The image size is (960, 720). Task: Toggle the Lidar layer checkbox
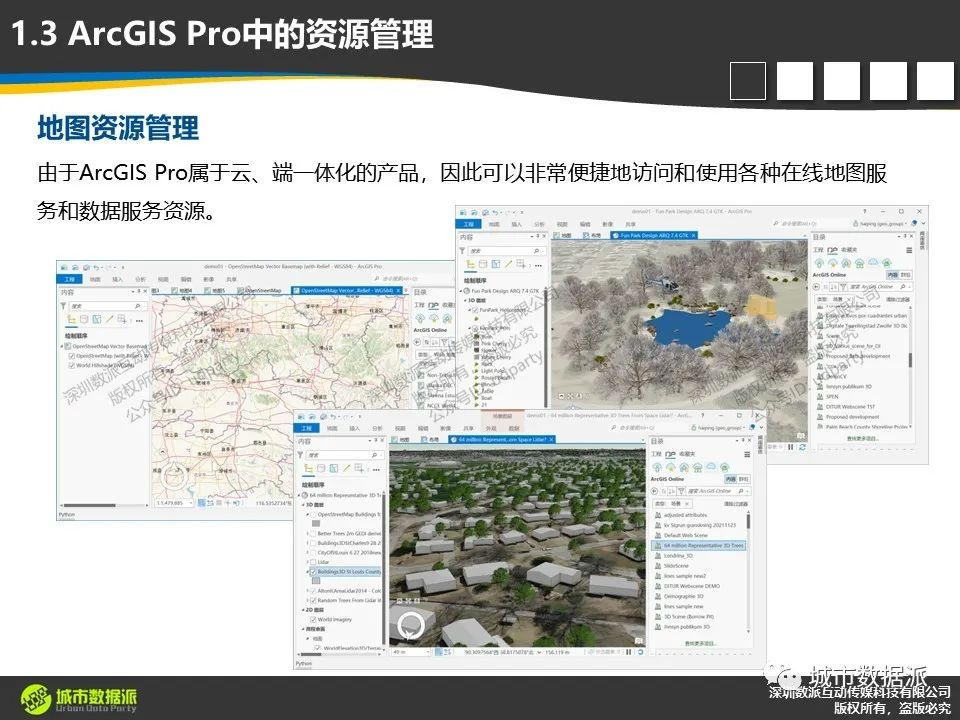(312, 562)
